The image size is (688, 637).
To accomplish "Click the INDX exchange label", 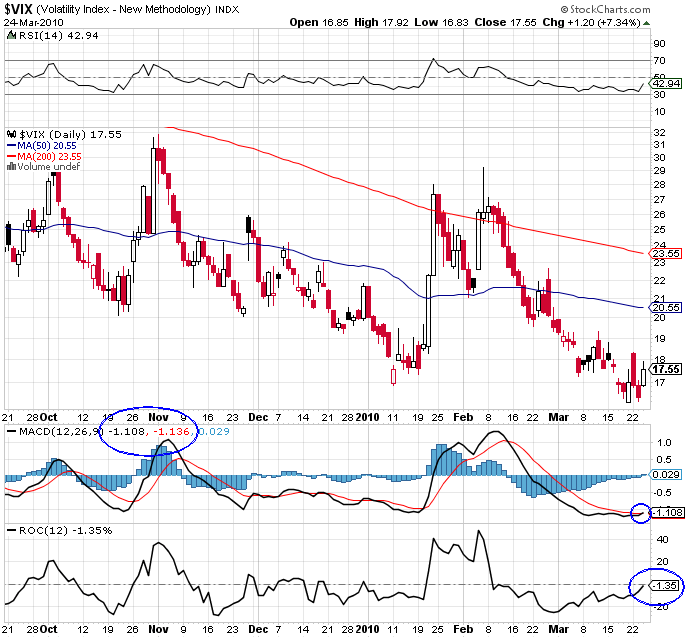I will click(227, 10).
